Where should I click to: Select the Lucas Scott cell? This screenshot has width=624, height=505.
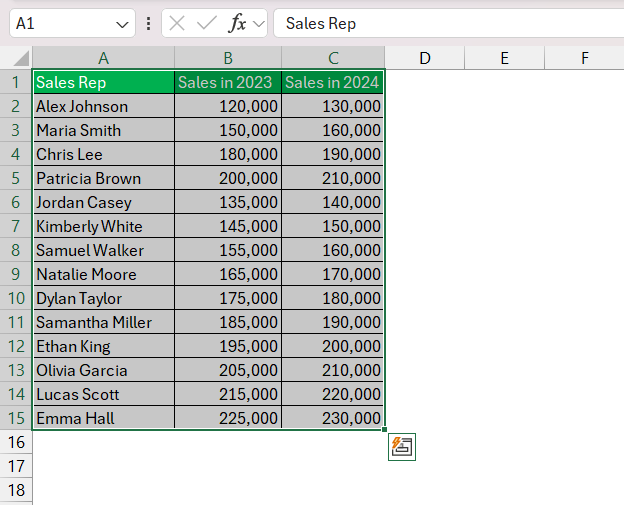point(103,394)
